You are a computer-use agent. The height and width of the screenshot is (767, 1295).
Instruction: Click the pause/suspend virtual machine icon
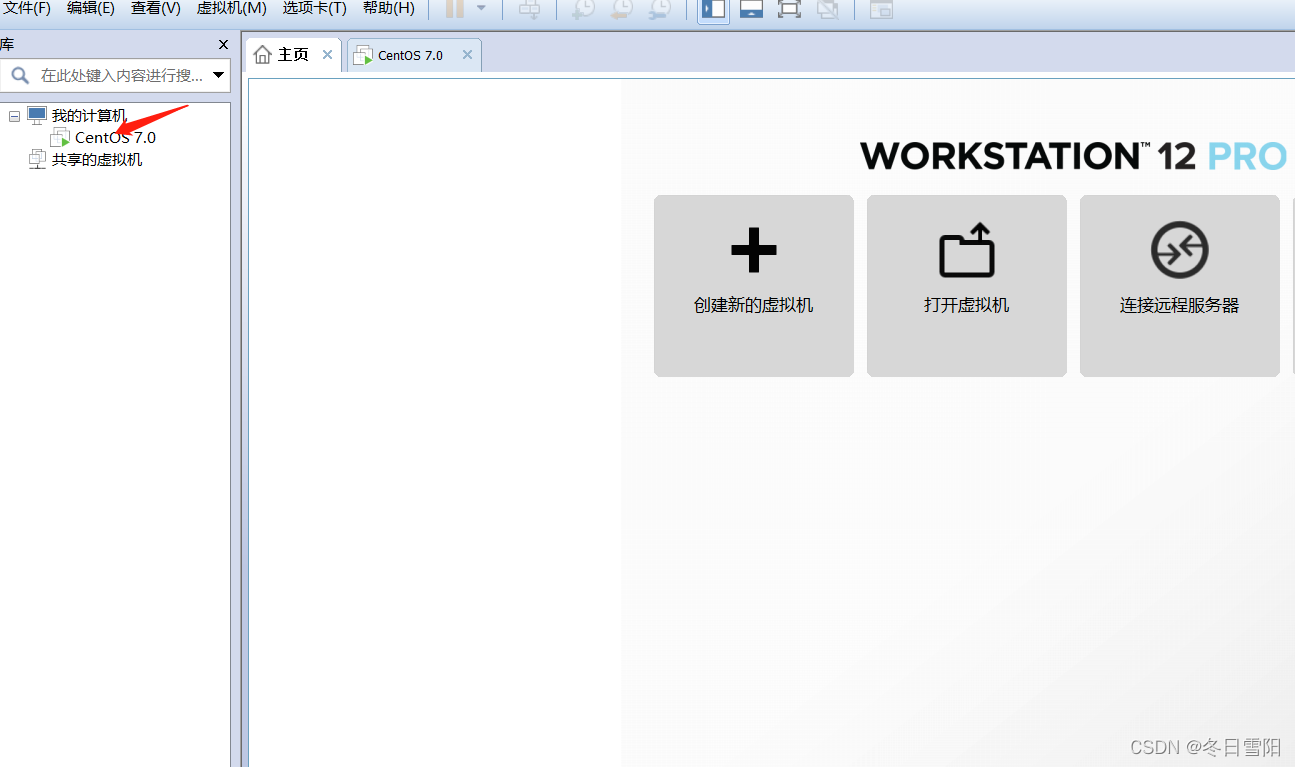click(x=455, y=9)
